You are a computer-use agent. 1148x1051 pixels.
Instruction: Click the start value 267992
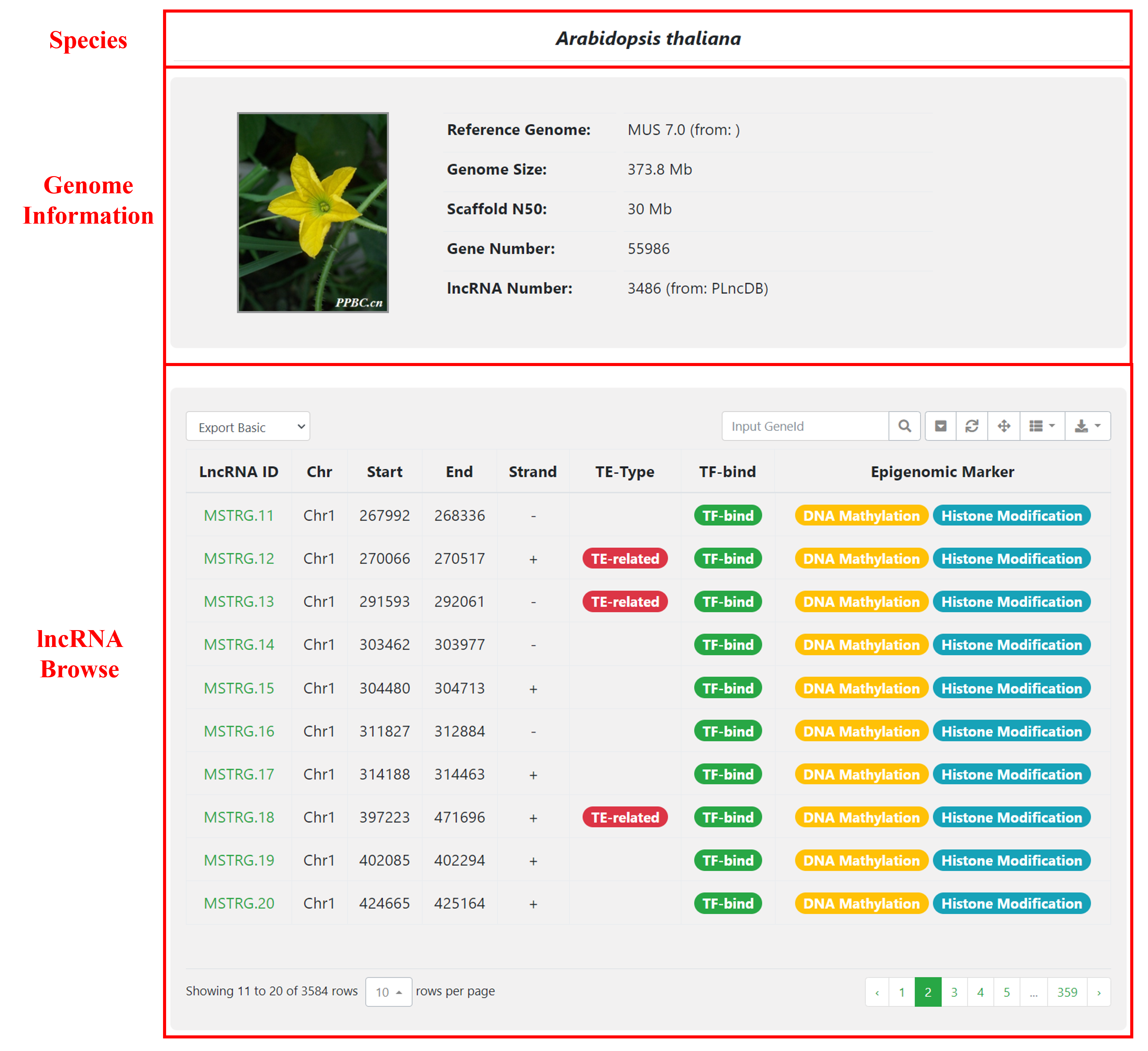[384, 516]
